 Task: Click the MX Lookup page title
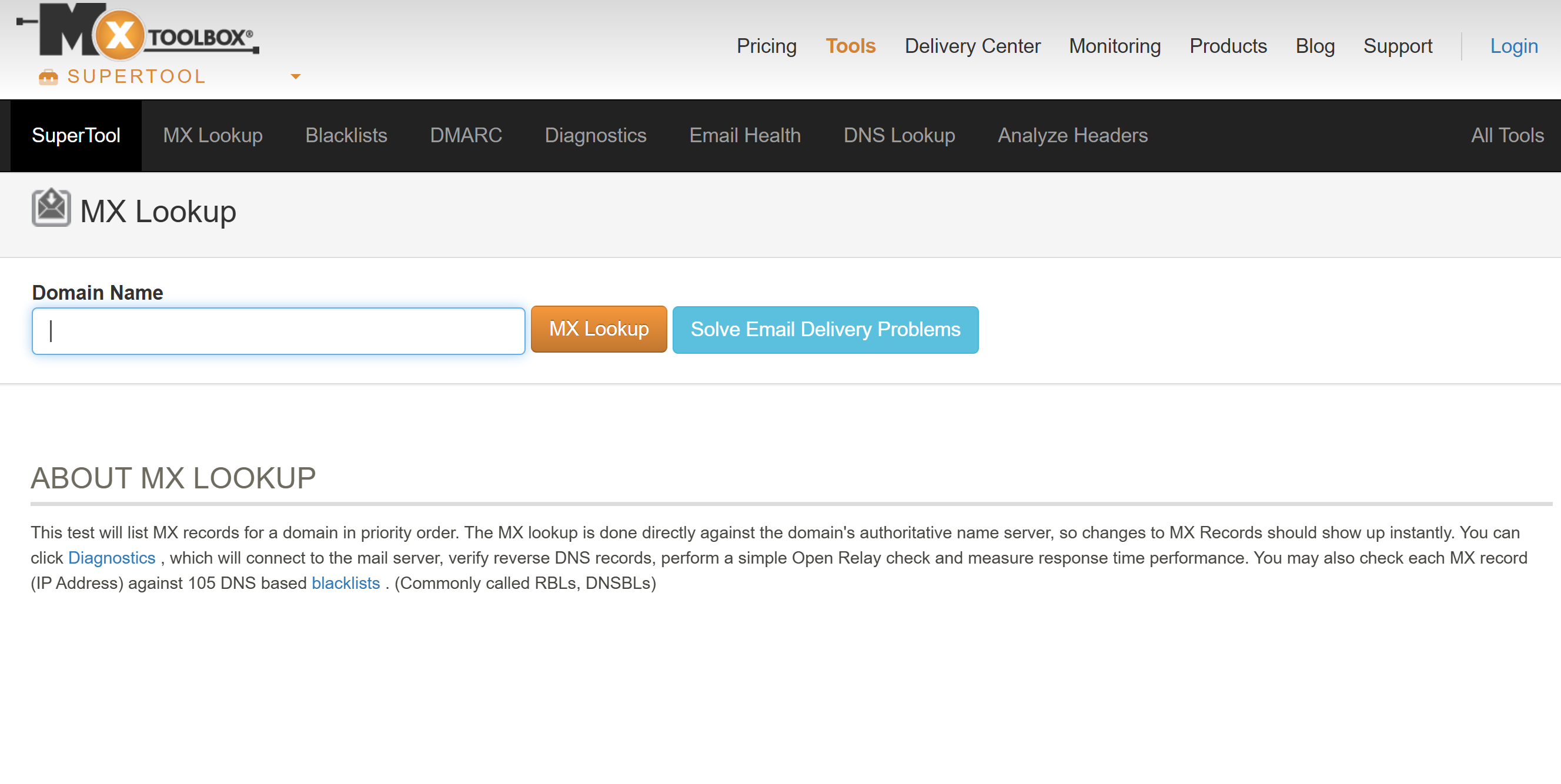158,212
